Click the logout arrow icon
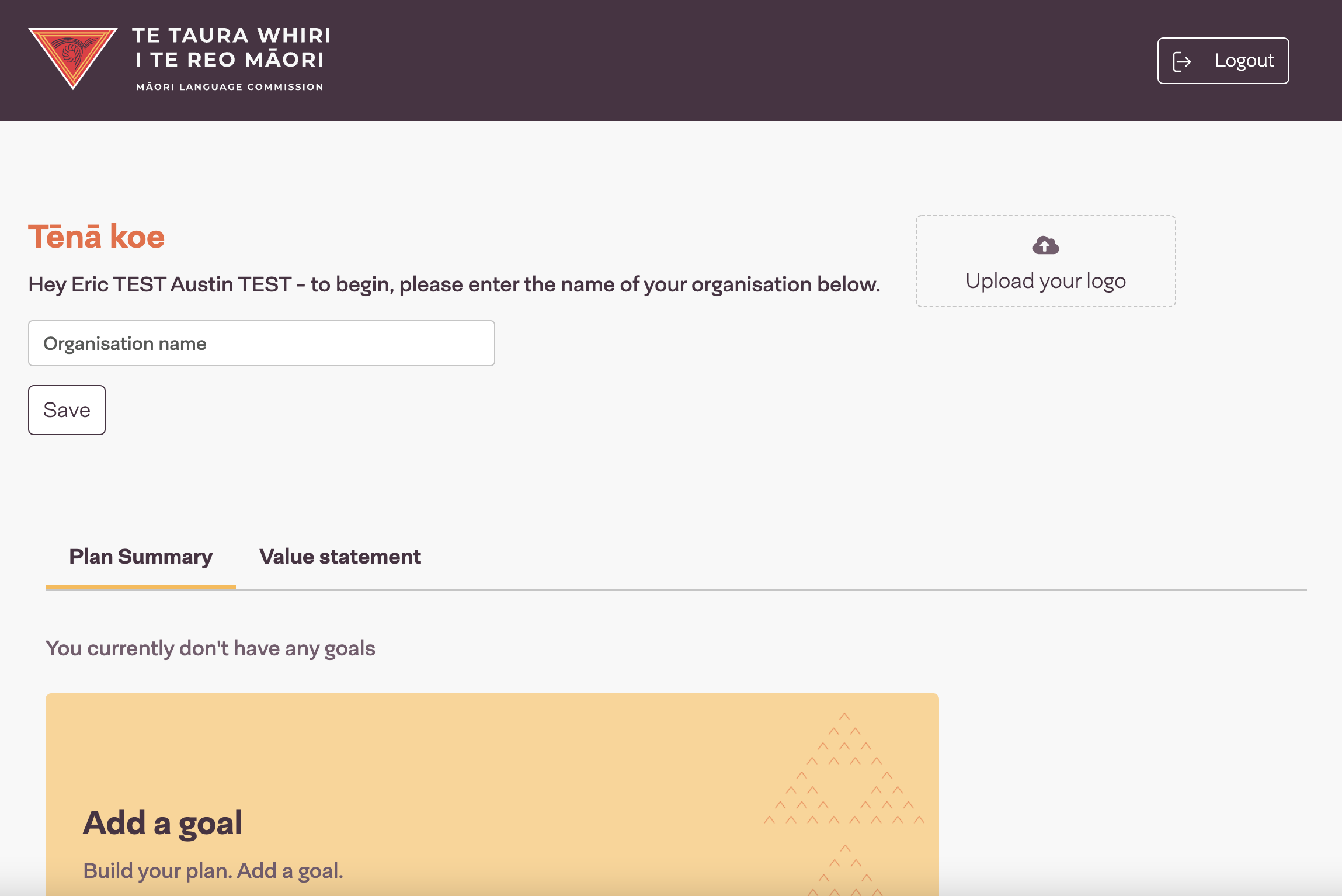Screen dimensions: 1342x896 click(1181, 61)
